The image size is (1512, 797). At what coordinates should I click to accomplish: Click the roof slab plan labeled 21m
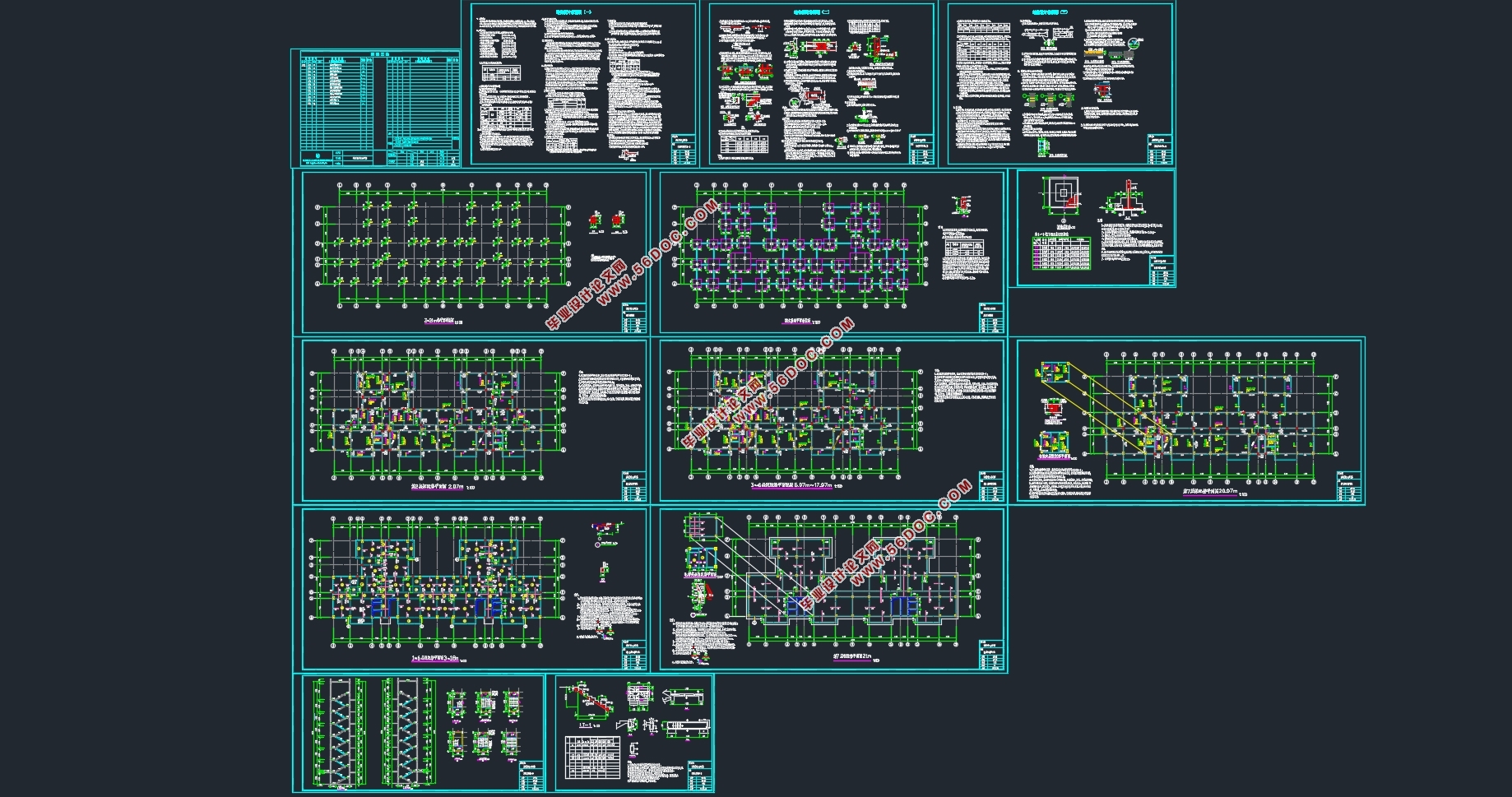833,588
